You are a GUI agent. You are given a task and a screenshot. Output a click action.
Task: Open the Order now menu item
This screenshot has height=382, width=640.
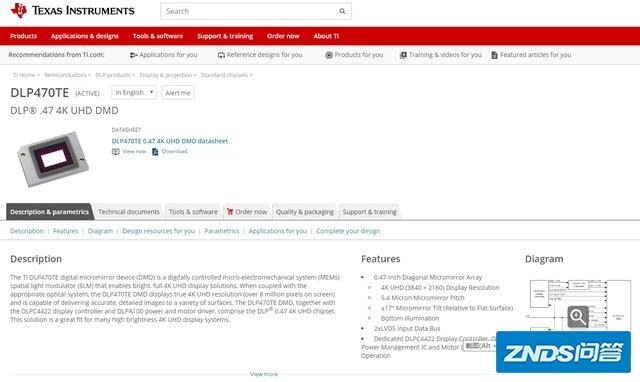pyautogui.click(x=283, y=36)
